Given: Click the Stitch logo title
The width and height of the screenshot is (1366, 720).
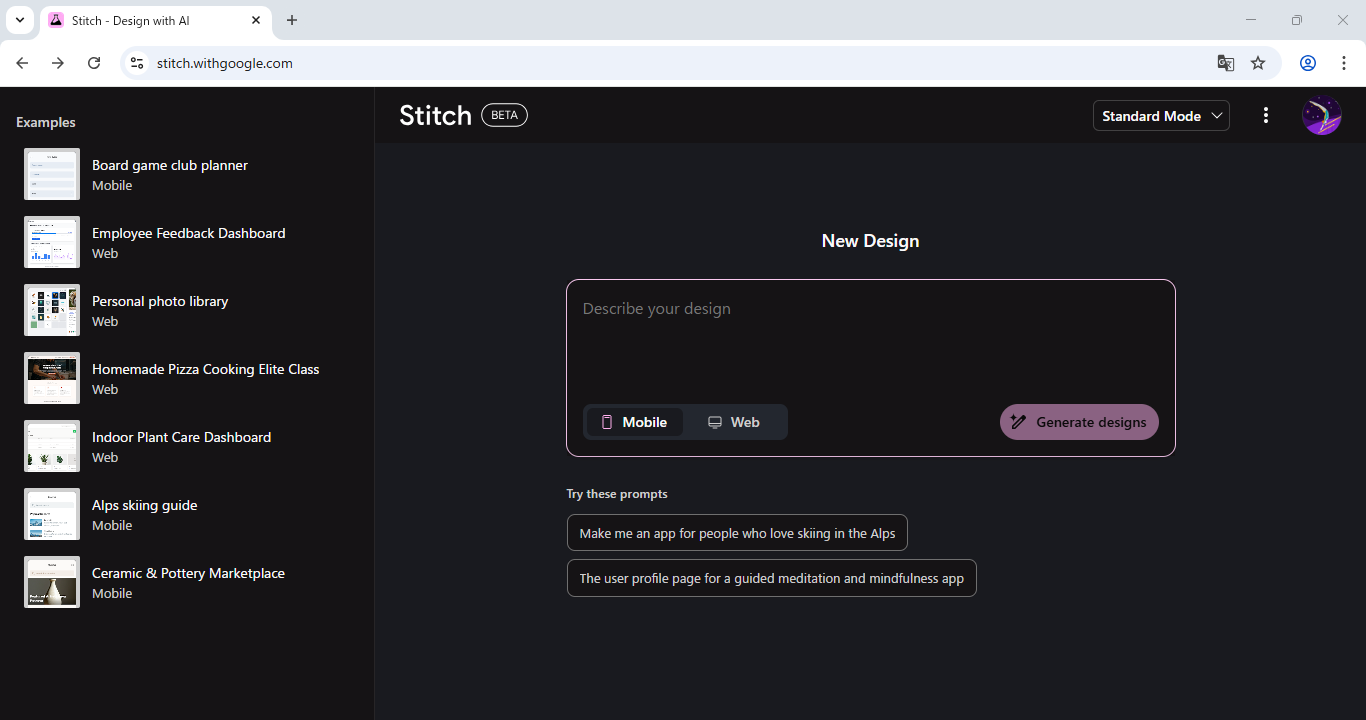Looking at the screenshot, I should click(x=435, y=115).
